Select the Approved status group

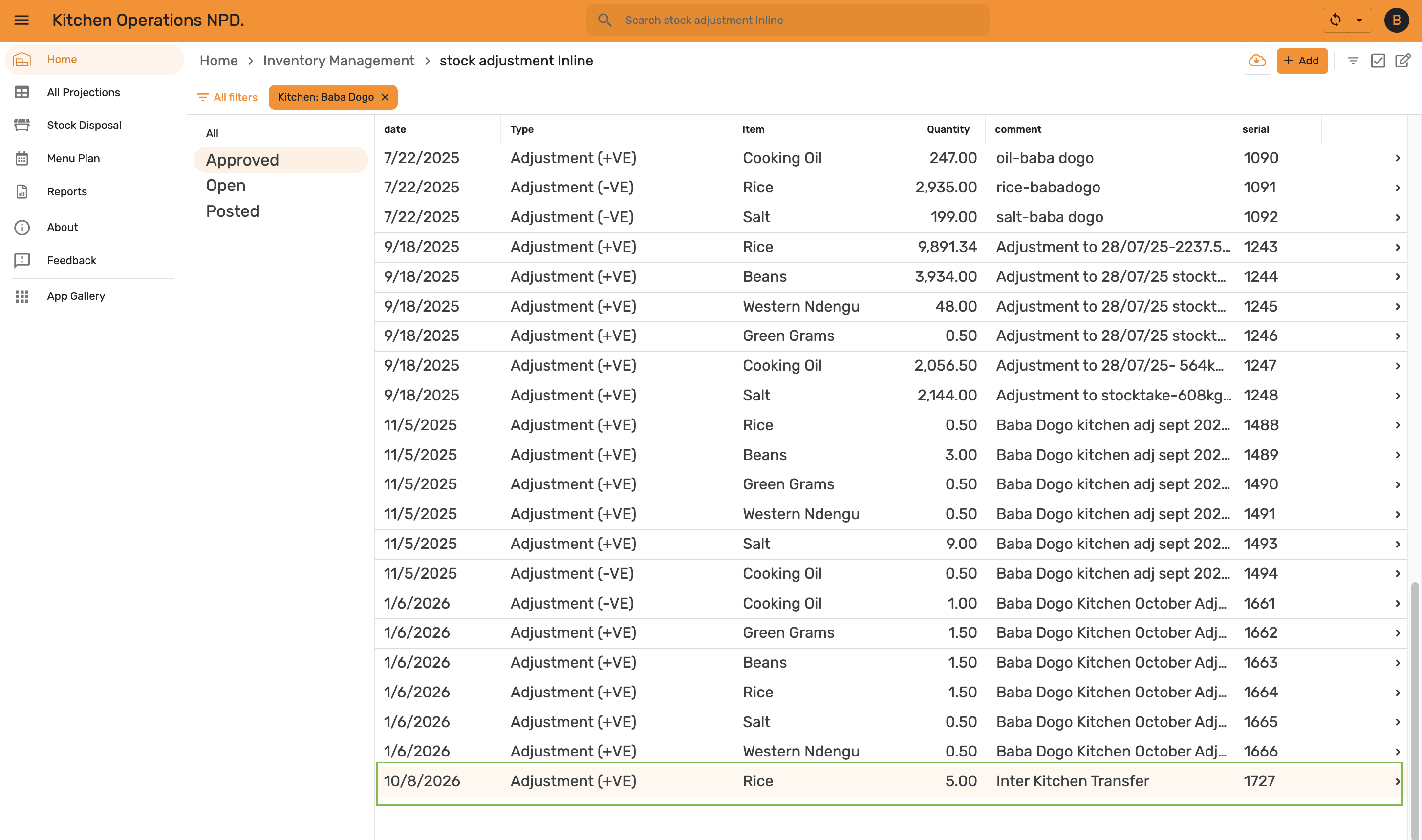pyautogui.click(x=281, y=160)
